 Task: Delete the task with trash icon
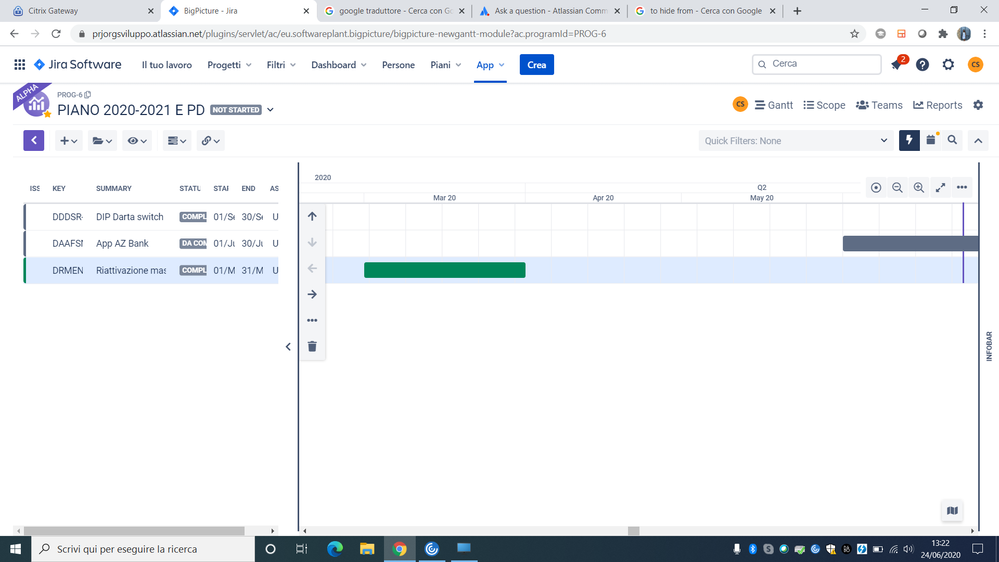click(x=312, y=347)
